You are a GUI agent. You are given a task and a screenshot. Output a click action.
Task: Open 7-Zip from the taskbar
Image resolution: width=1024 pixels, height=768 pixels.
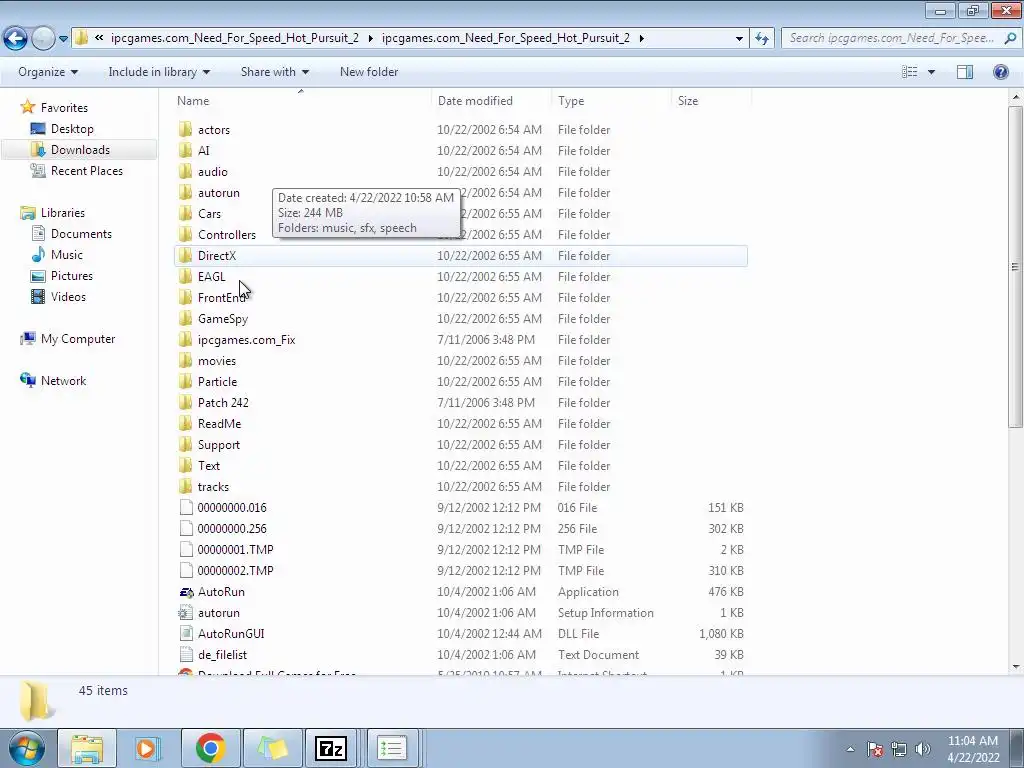pyautogui.click(x=330, y=748)
